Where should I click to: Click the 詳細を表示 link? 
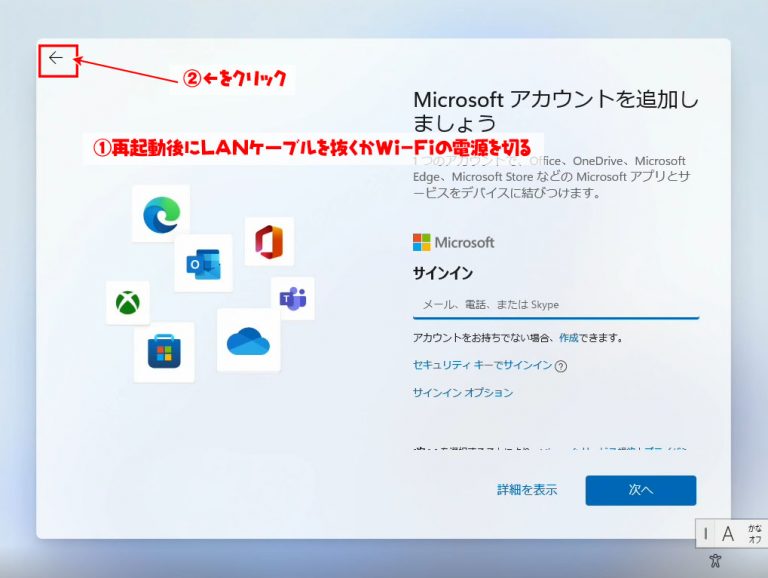527,489
